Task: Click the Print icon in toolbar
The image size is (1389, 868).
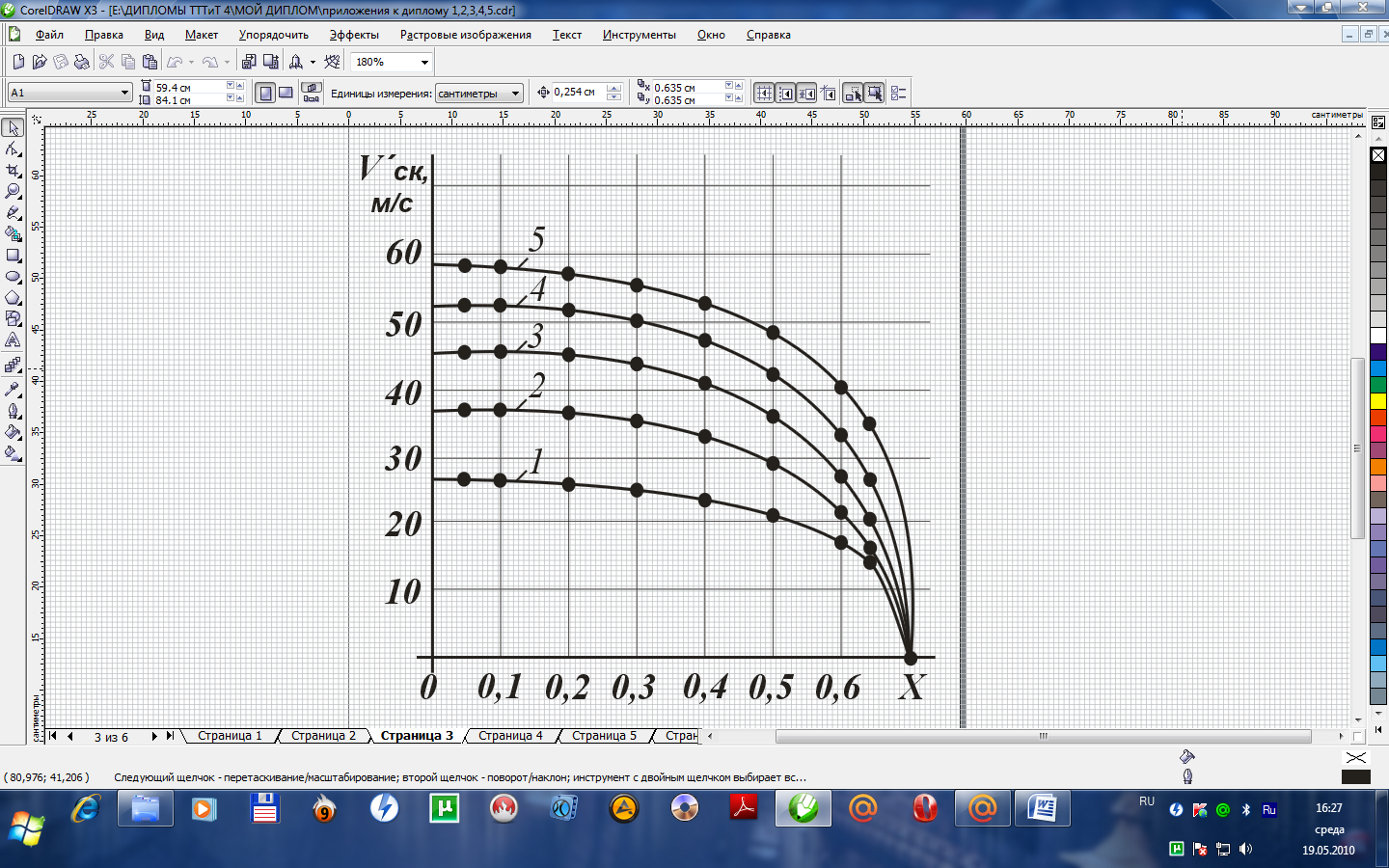Action: coord(82,62)
